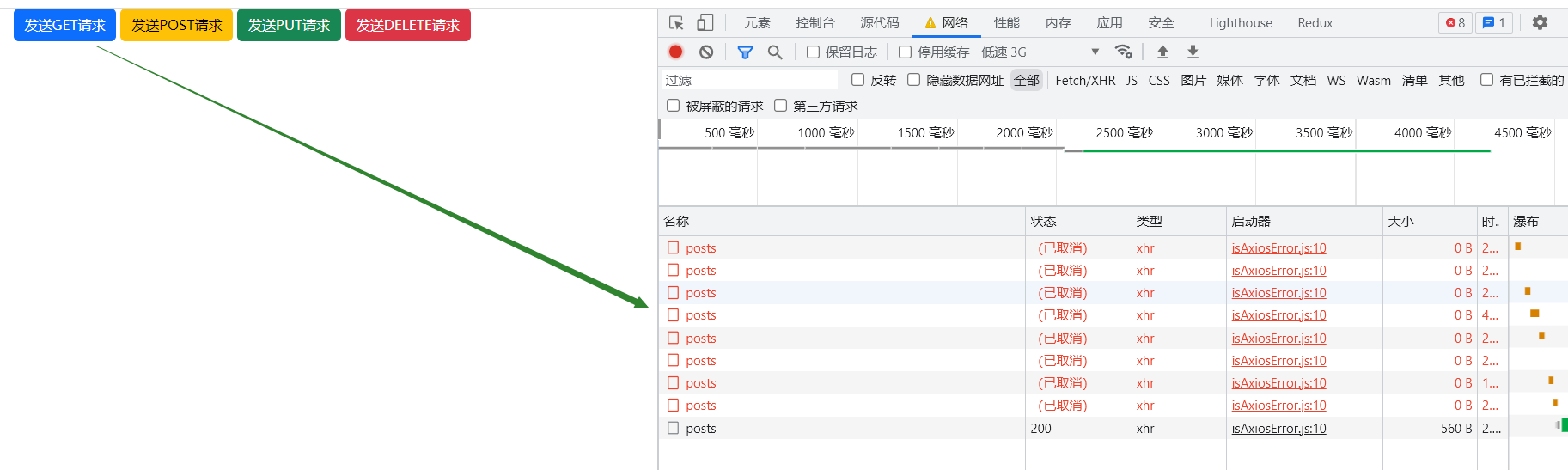Select the 全部 filter type
Viewport: 1568px width, 470px height.
click(1027, 80)
